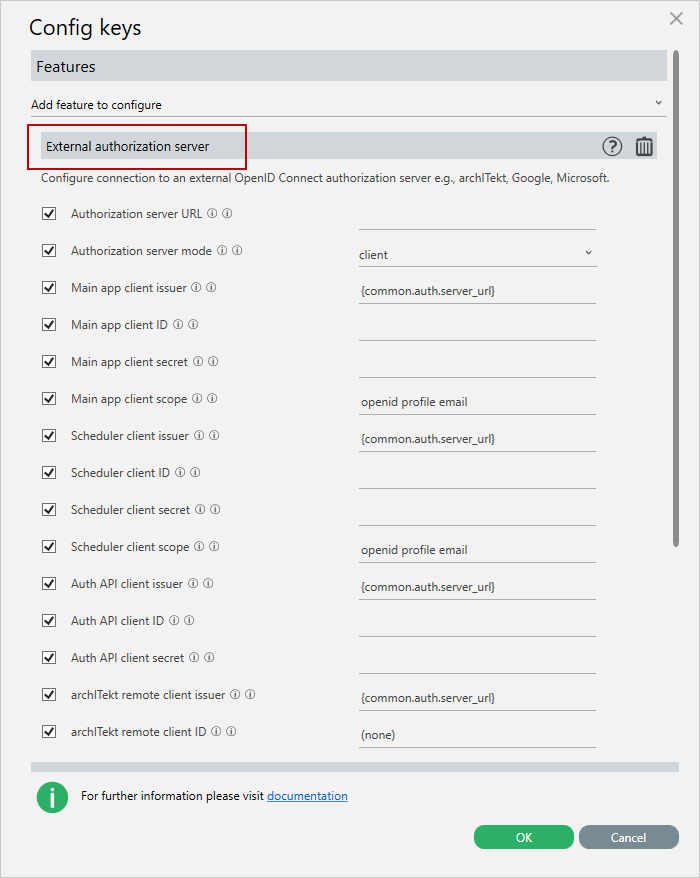This screenshot has width=700, height=878.
Task: Confirm with the OK button
Action: click(x=524, y=837)
